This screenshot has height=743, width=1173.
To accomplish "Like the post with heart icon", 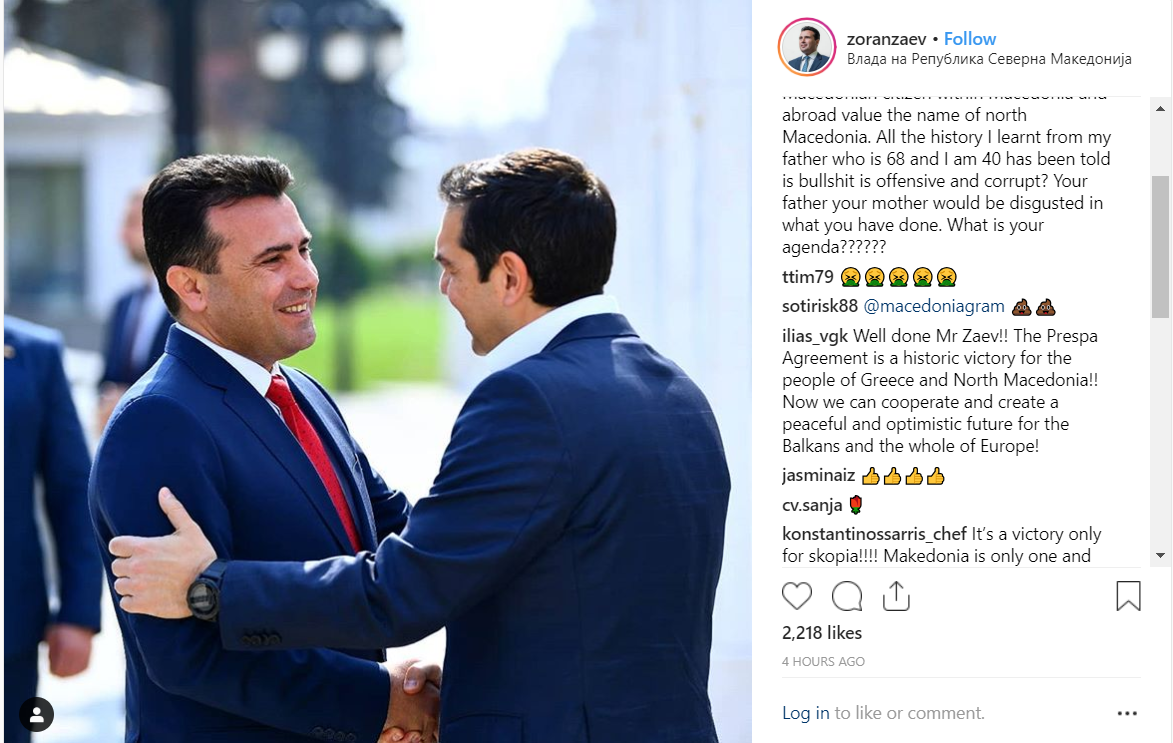I will (797, 596).
